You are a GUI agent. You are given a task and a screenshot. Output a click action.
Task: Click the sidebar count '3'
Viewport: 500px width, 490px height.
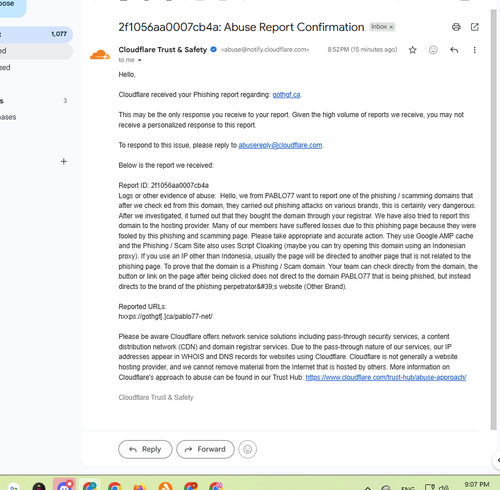click(x=65, y=101)
